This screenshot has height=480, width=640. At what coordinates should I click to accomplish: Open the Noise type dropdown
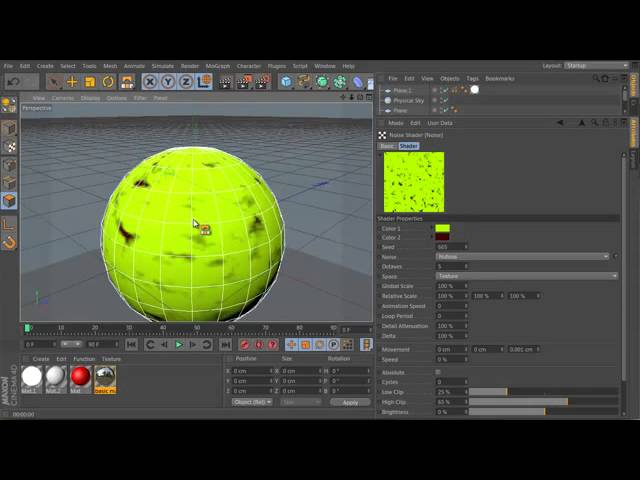point(522,257)
